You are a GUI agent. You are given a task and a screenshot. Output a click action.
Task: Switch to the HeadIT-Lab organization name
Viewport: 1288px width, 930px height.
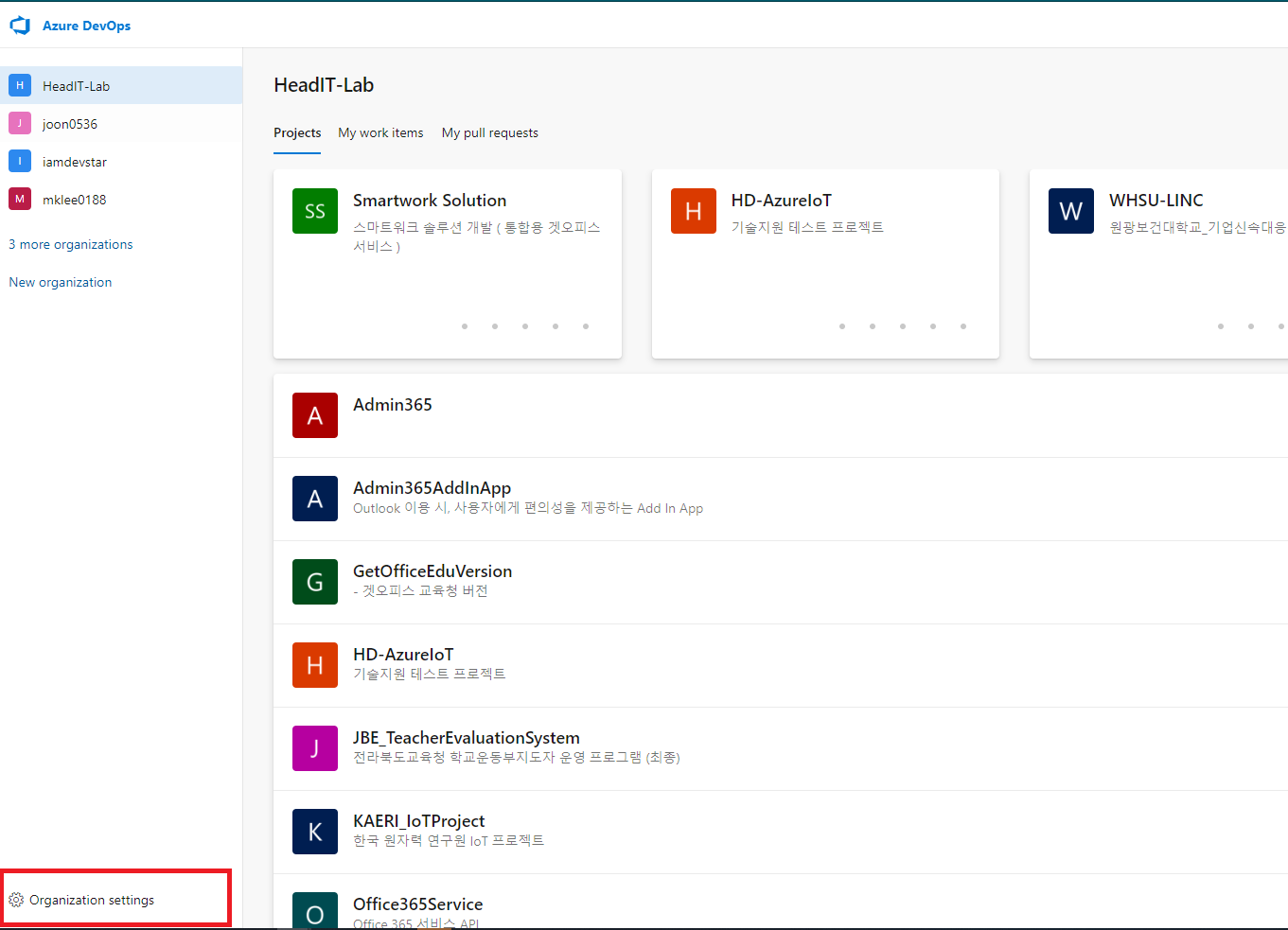coord(76,86)
